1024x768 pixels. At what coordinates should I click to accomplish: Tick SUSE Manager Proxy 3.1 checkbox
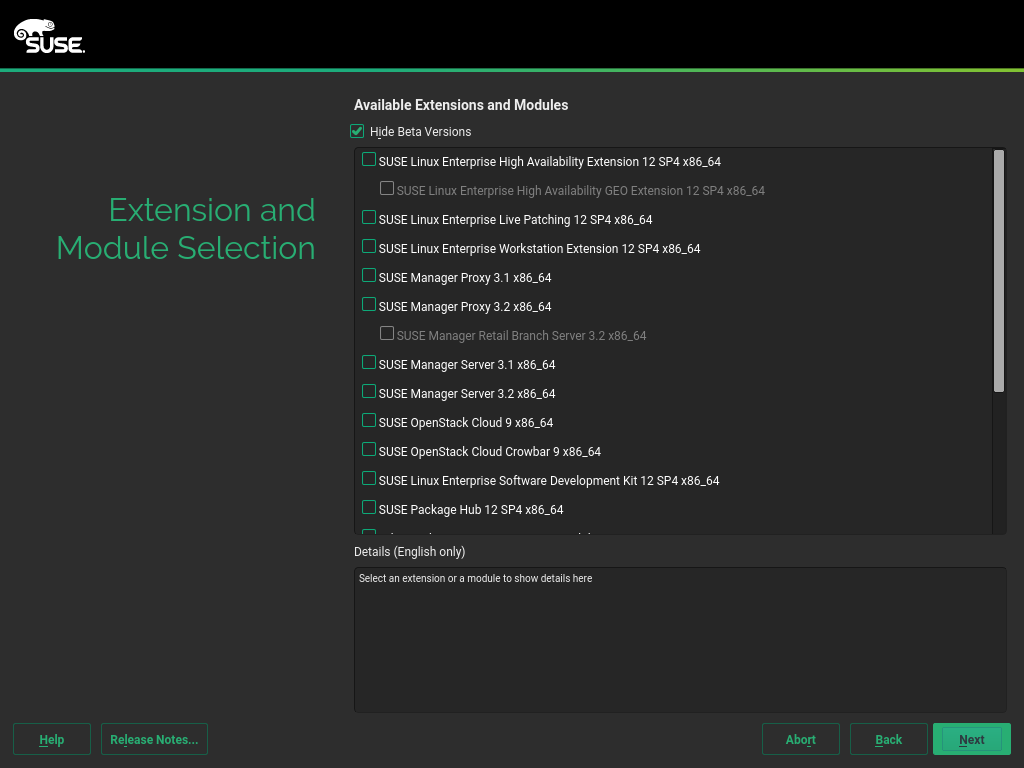369,276
